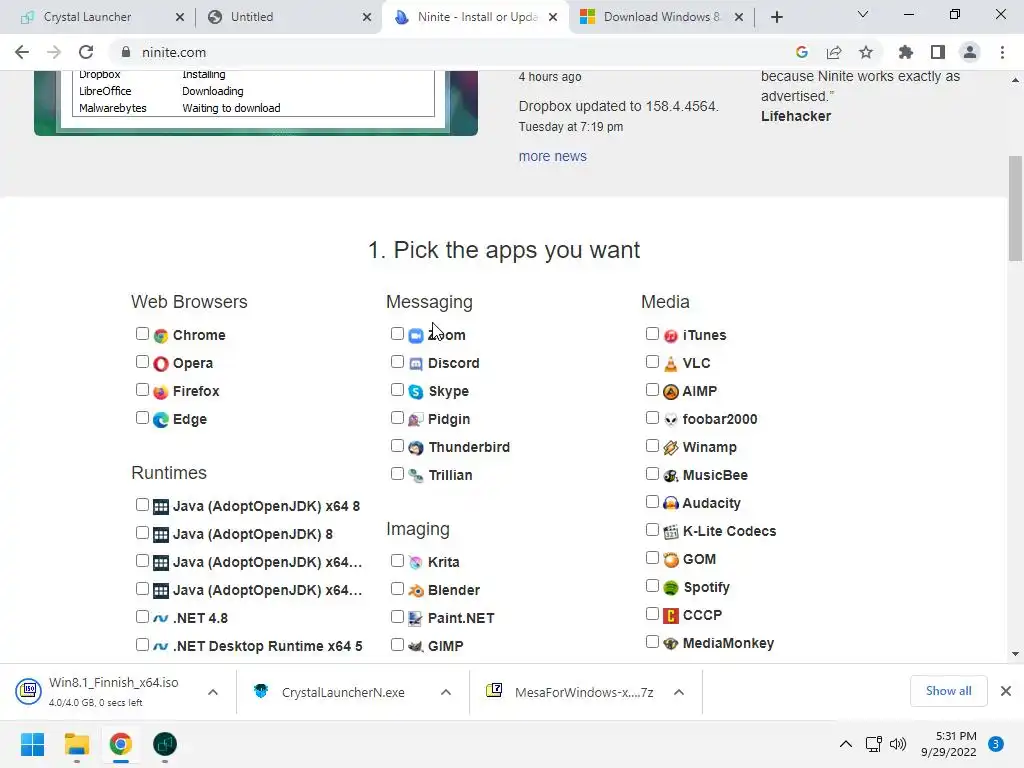Close the downloads bar

[x=1006, y=691]
